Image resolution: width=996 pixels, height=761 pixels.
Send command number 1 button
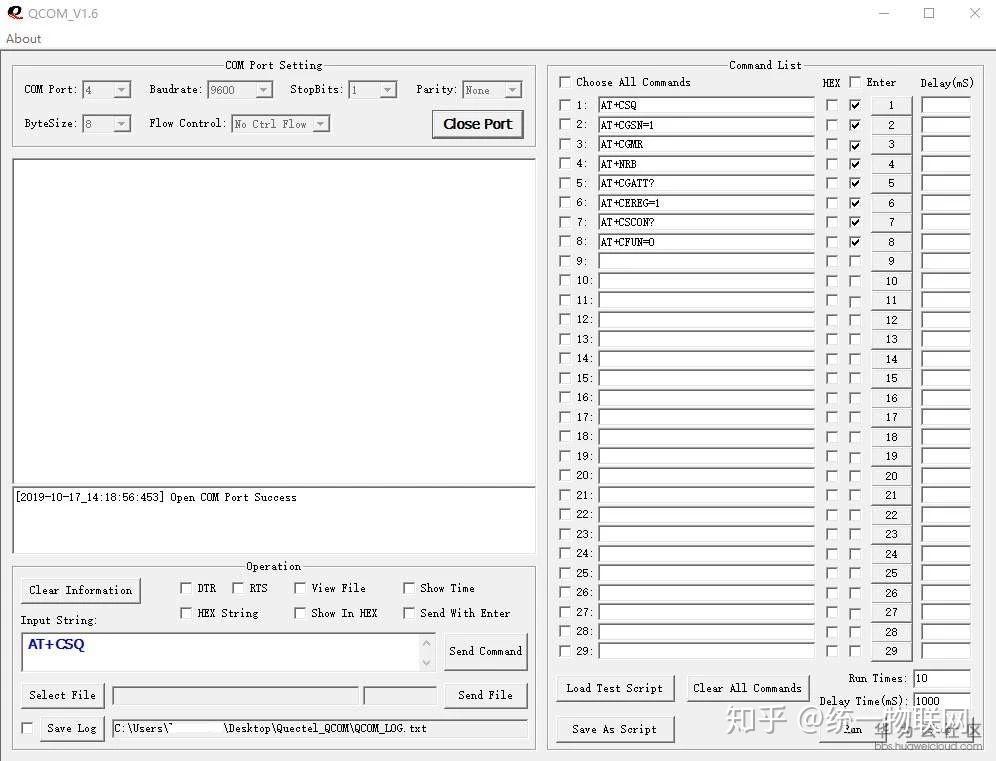[891, 105]
